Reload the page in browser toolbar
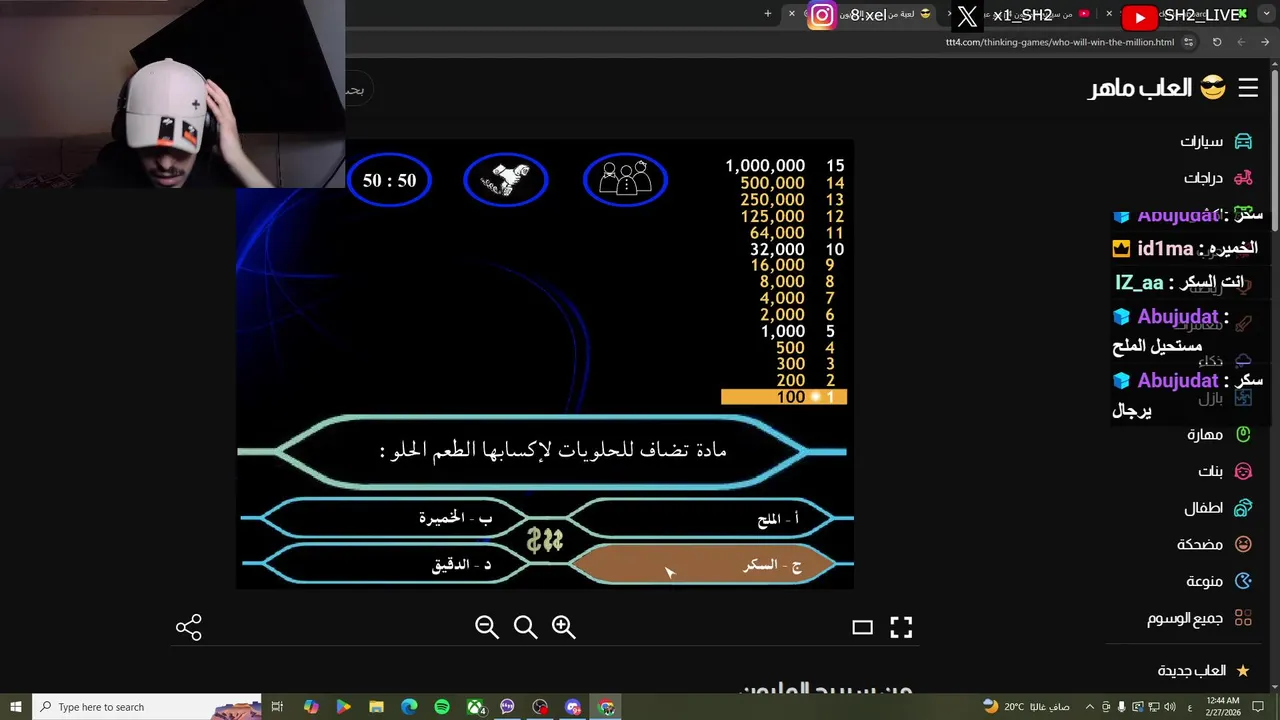The width and height of the screenshot is (1280, 720). coord(1217,42)
